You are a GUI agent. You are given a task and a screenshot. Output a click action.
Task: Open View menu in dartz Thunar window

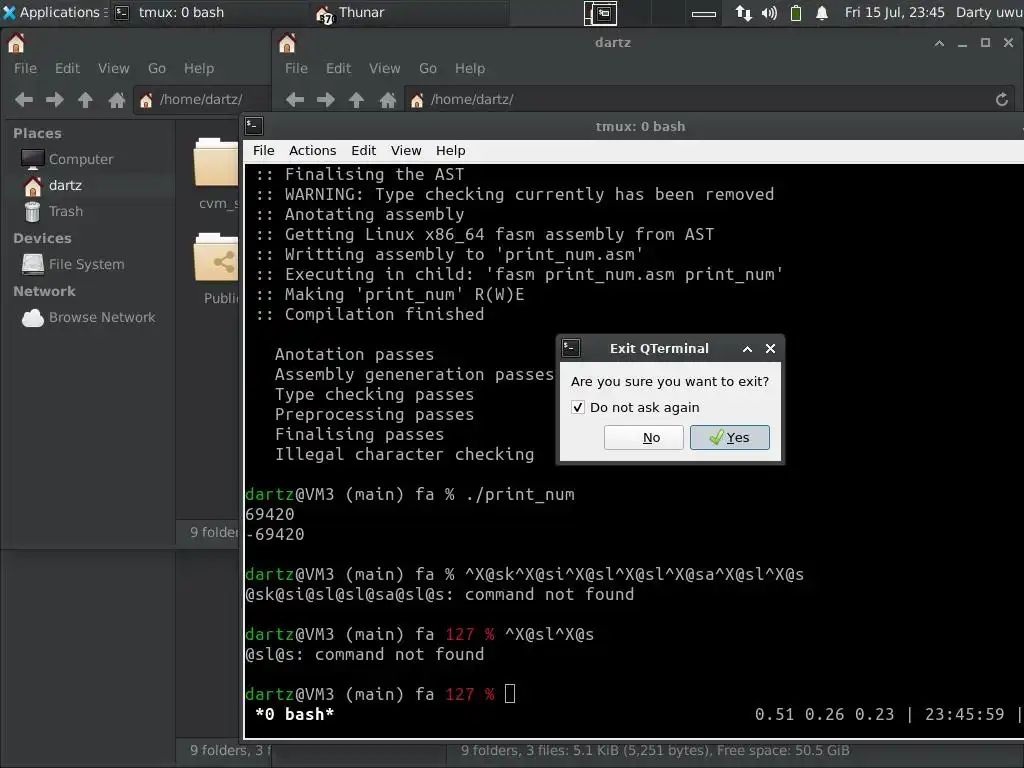point(385,69)
